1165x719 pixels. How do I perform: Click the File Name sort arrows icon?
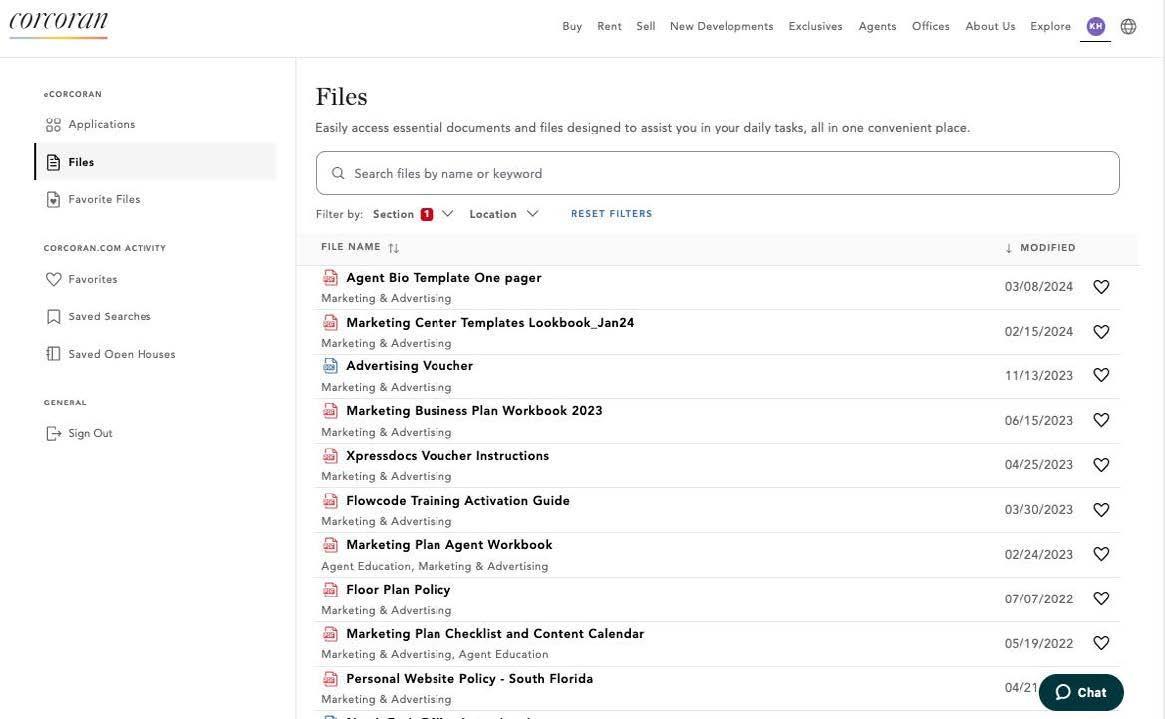coord(393,248)
